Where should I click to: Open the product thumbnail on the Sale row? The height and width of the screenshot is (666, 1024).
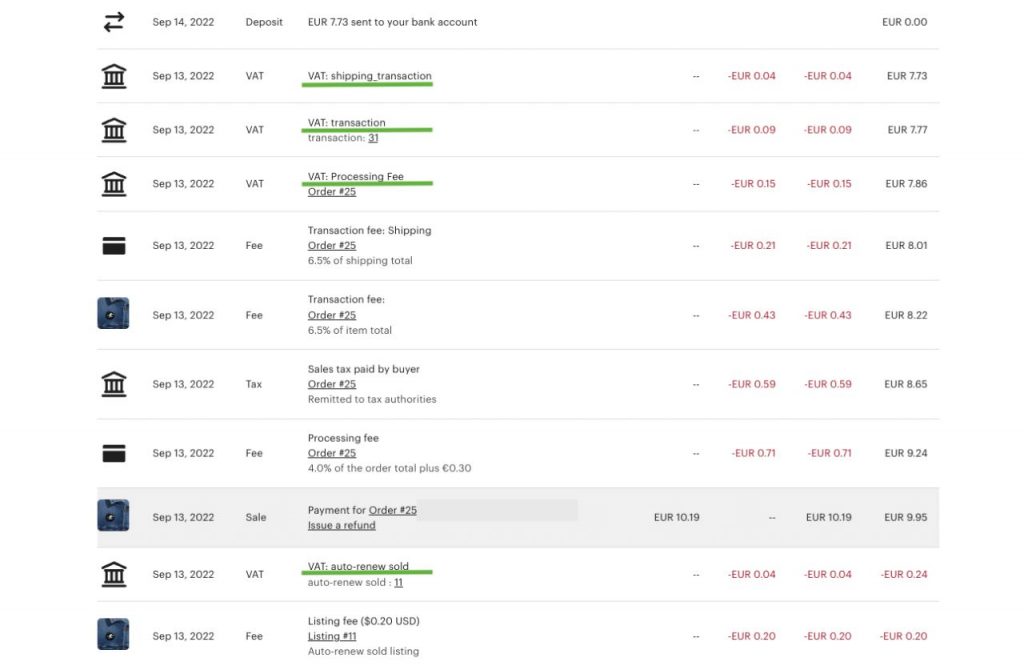coord(113,516)
